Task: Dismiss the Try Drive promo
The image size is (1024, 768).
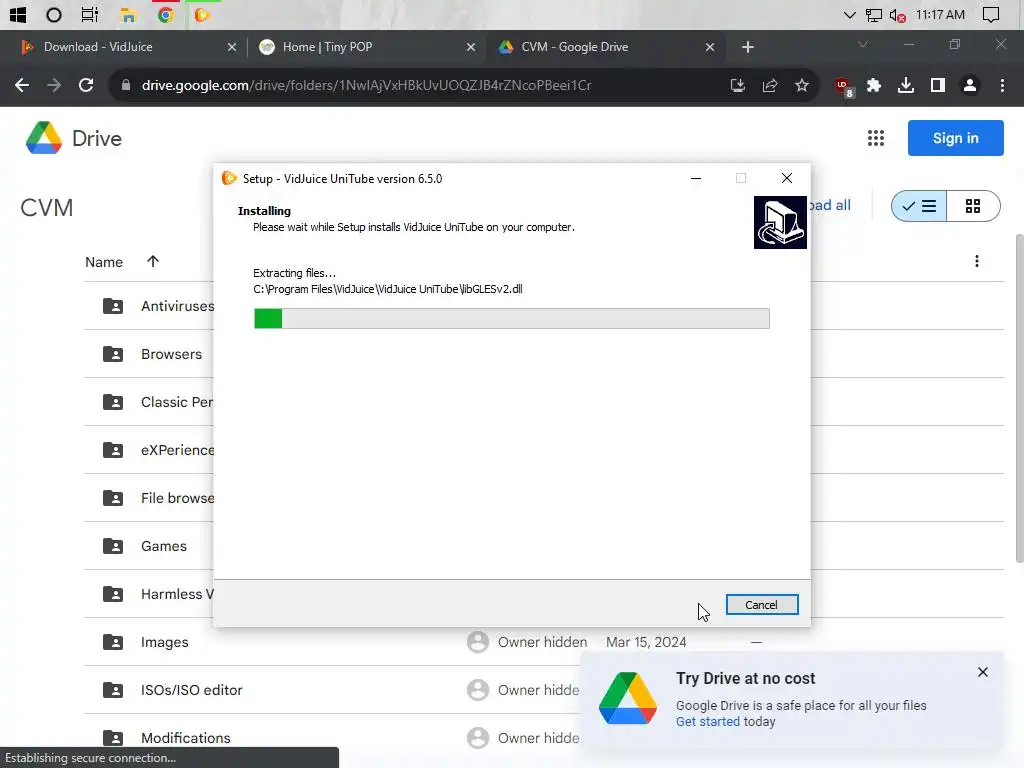Action: (983, 672)
